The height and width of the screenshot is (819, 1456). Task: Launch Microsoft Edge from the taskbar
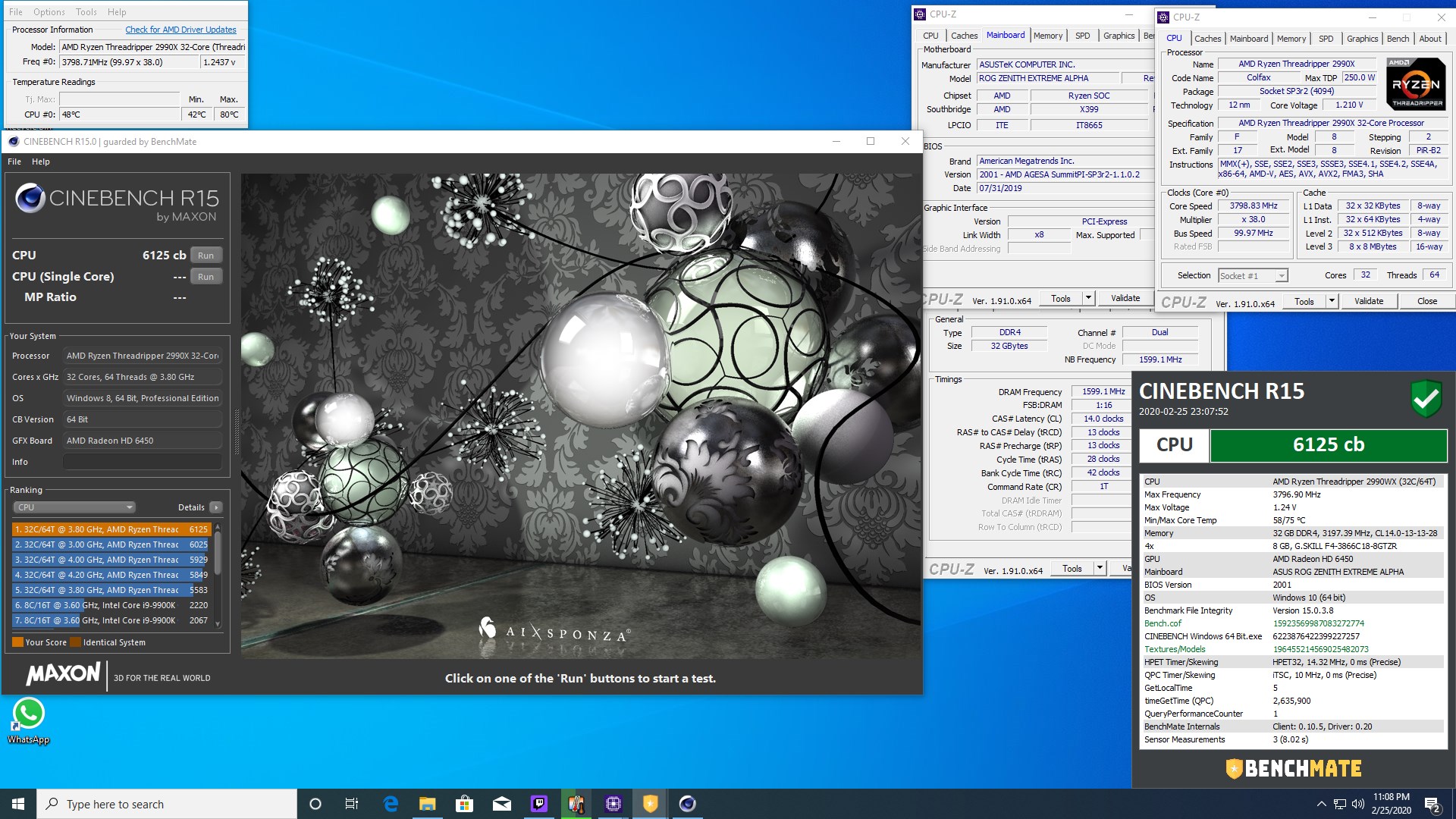pyautogui.click(x=391, y=804)
